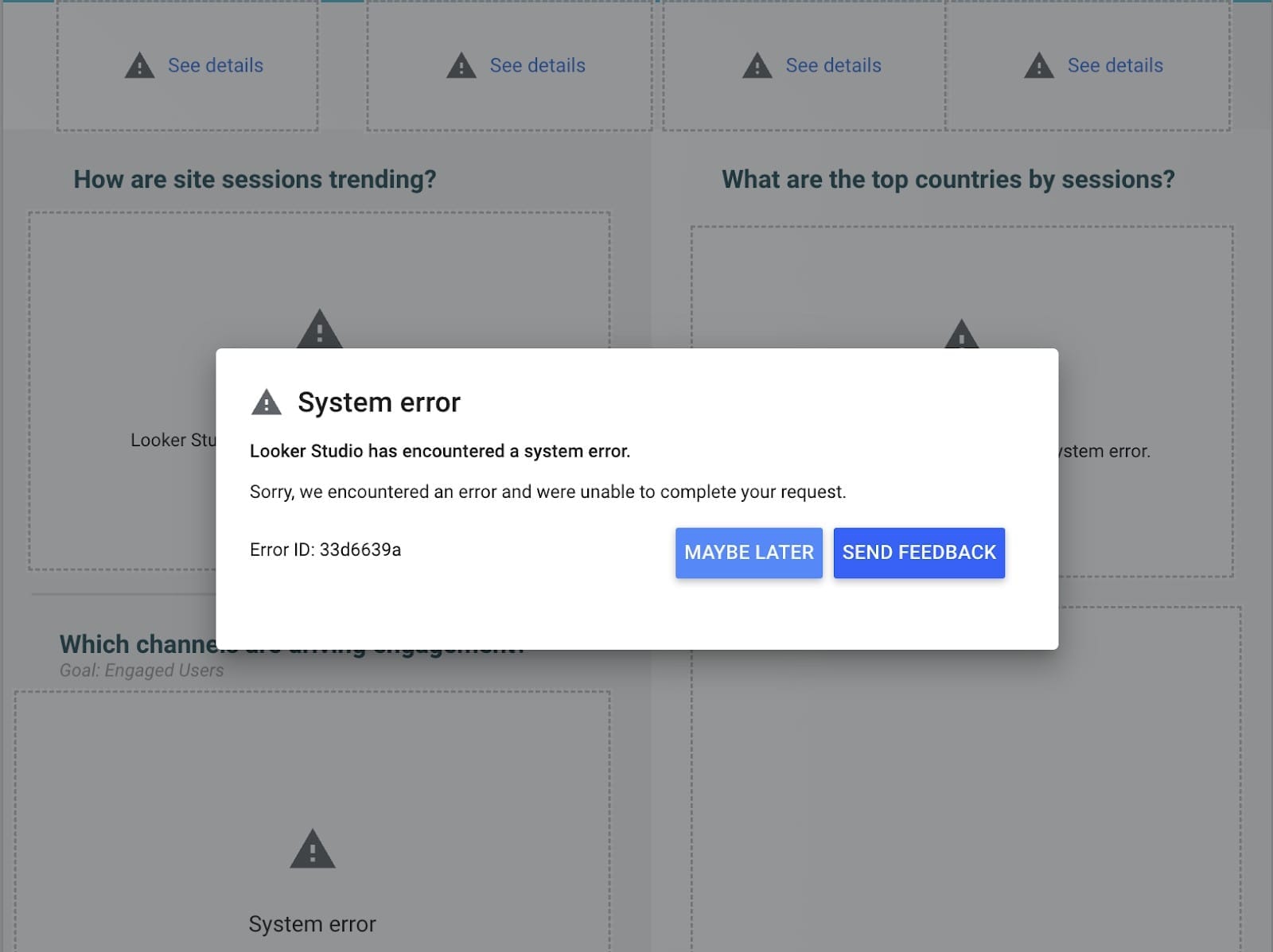Image resolution: width=1273 pixels, height=952 pixels.
Task: Dismiss the dialog with Maybe Later
Action: pos(748,552)
